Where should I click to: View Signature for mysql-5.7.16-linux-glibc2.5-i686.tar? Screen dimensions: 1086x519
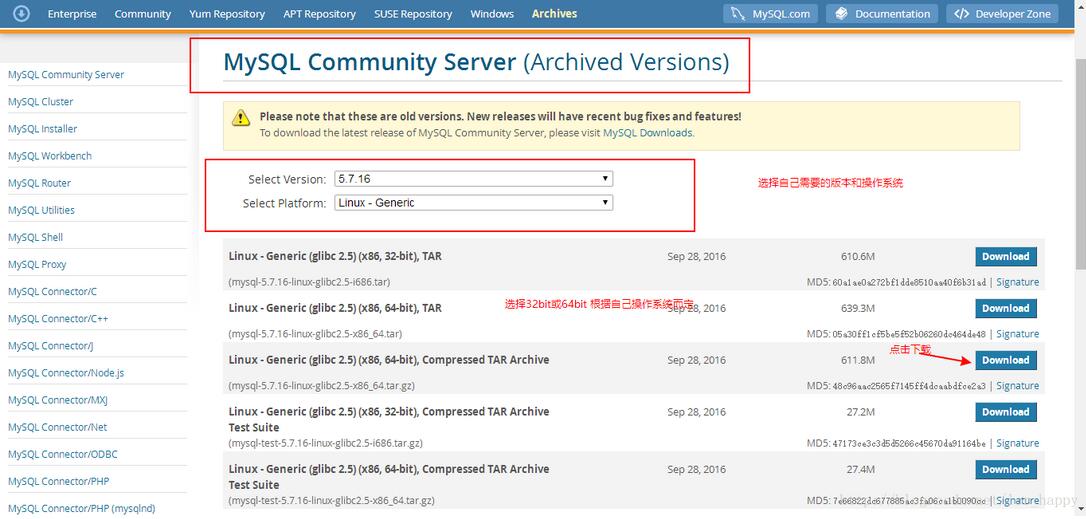pyautogui.click(x=1017, y=282)
